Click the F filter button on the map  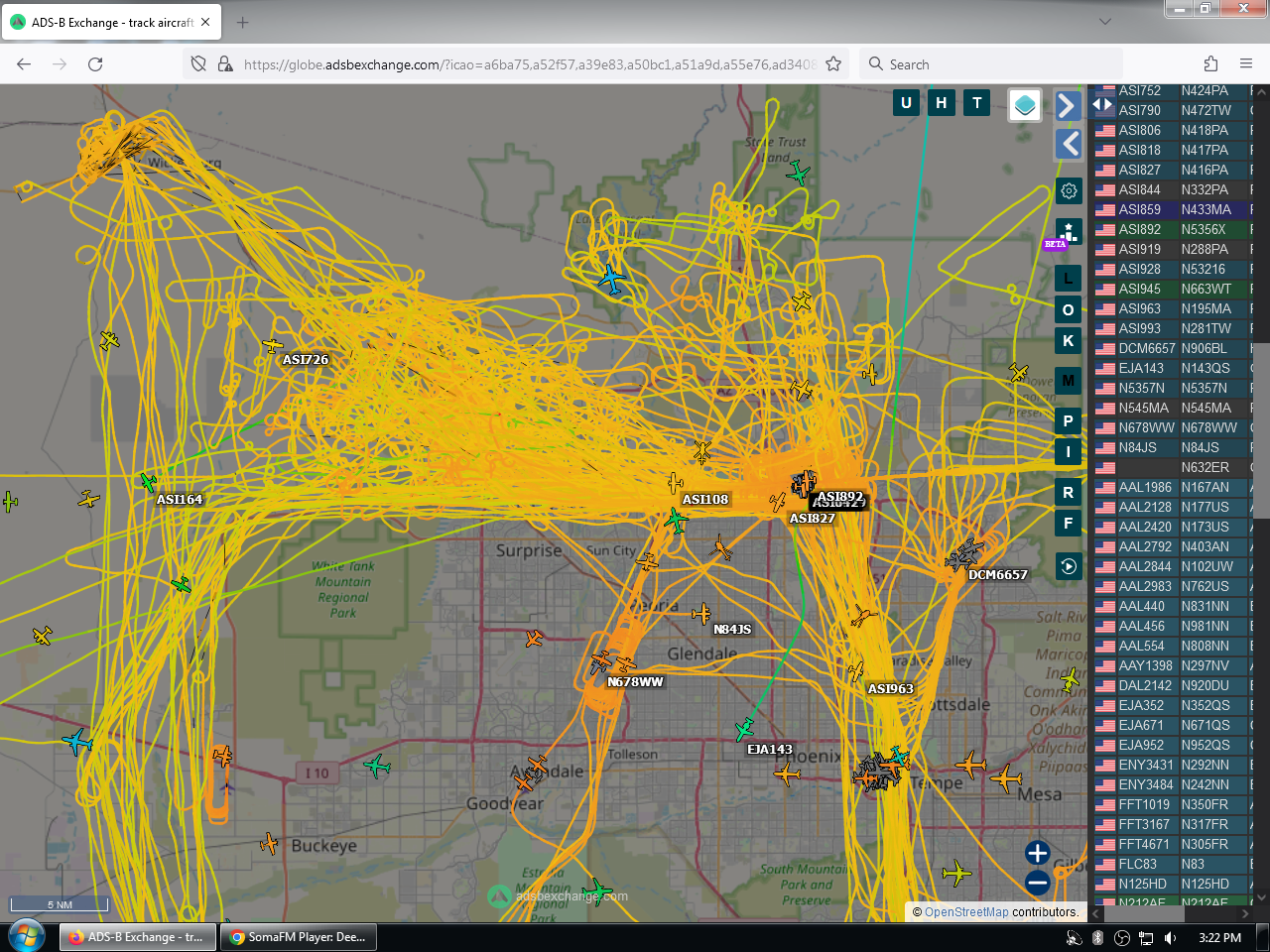click(1069, 523)
